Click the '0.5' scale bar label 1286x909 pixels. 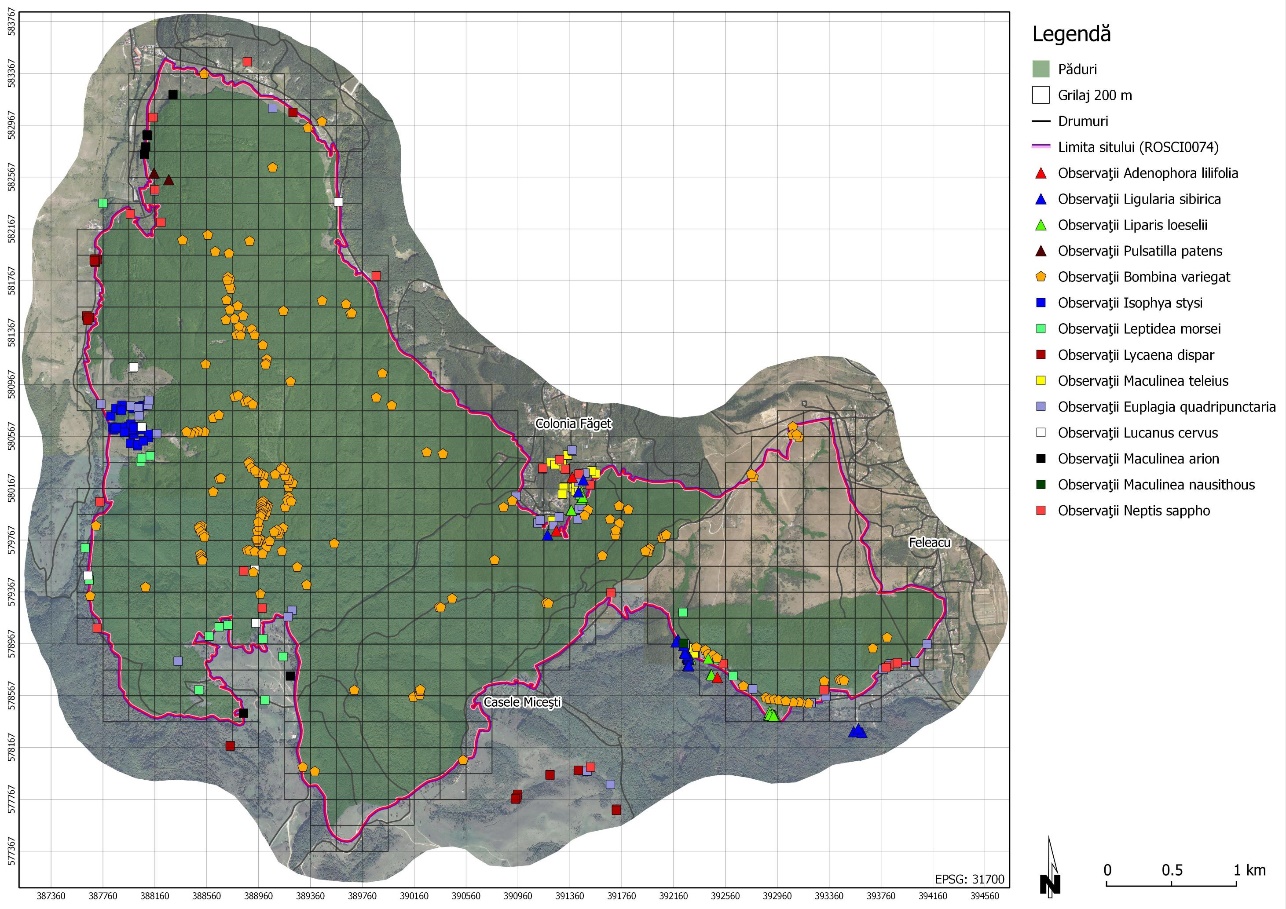(1172, 868)
